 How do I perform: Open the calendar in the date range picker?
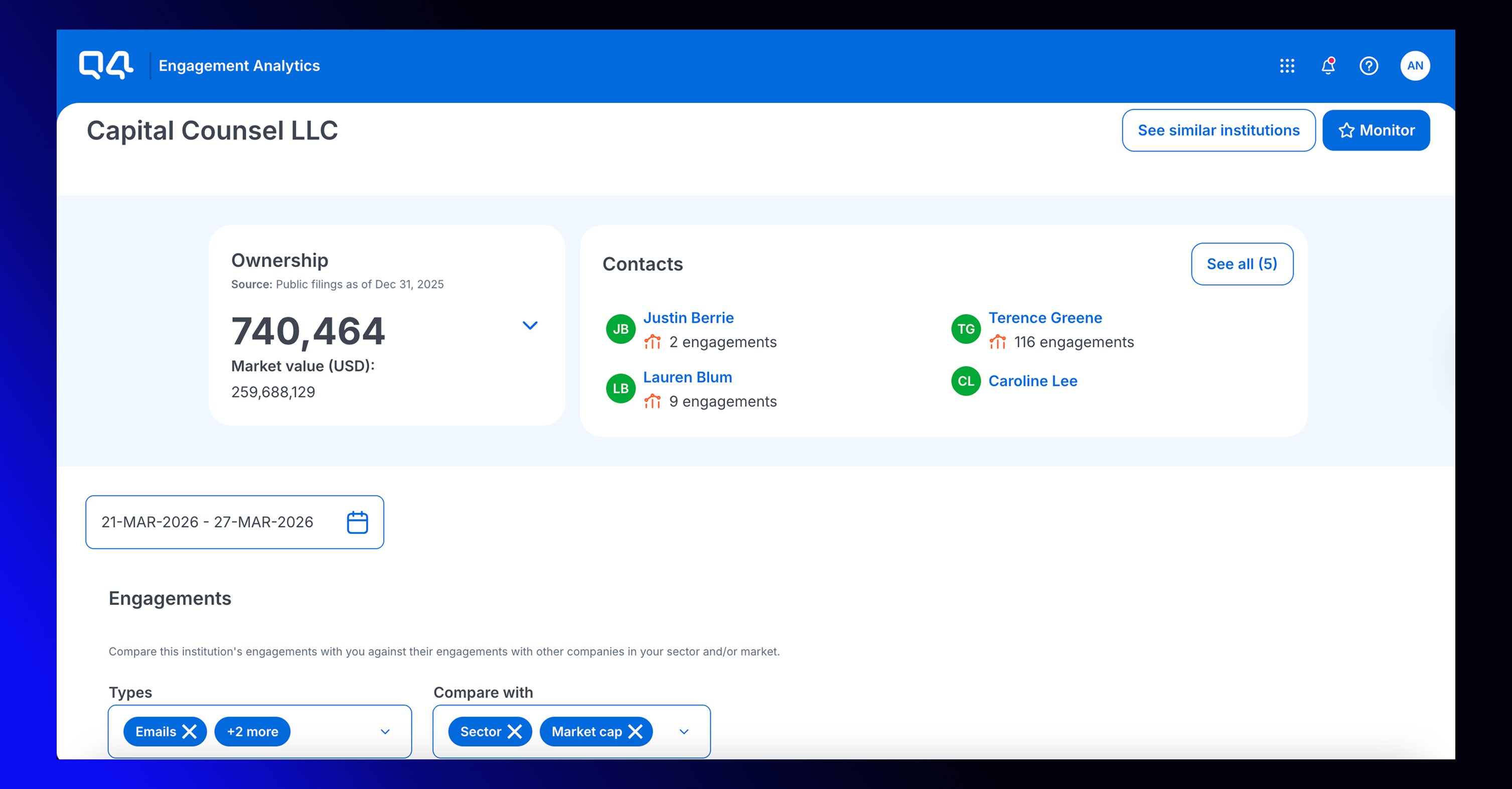click(358, 521)
